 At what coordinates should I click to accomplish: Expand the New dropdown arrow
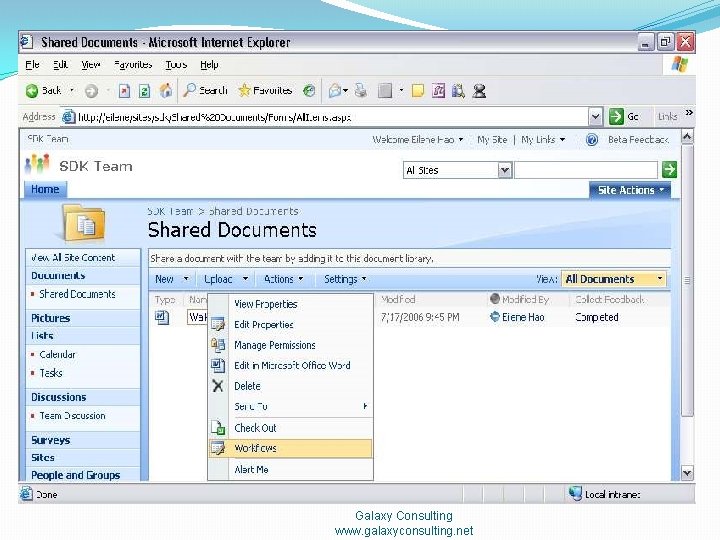click(186, 279)
